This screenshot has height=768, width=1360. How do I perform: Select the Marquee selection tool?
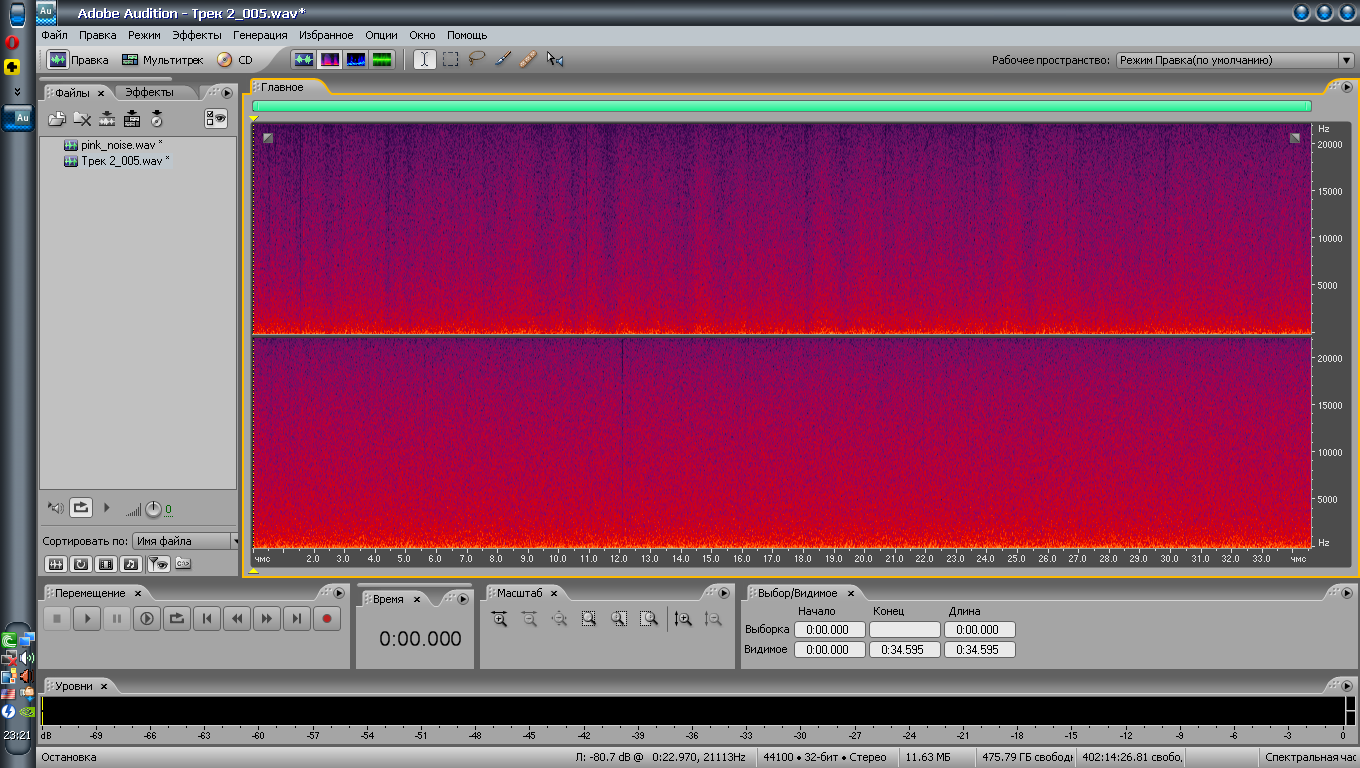click(x=451, y=60)
